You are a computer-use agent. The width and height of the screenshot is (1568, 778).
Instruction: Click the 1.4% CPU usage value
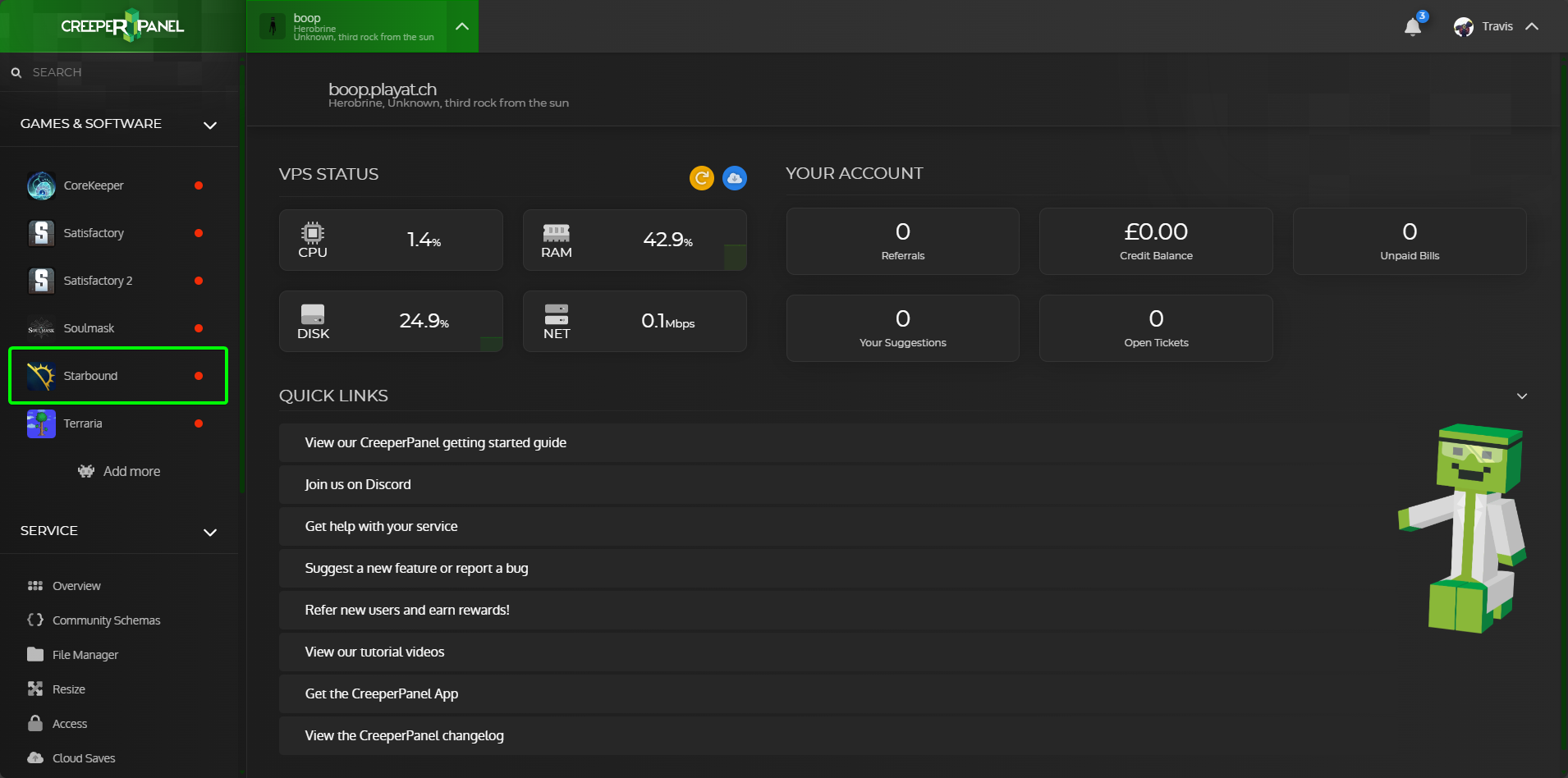424,240
